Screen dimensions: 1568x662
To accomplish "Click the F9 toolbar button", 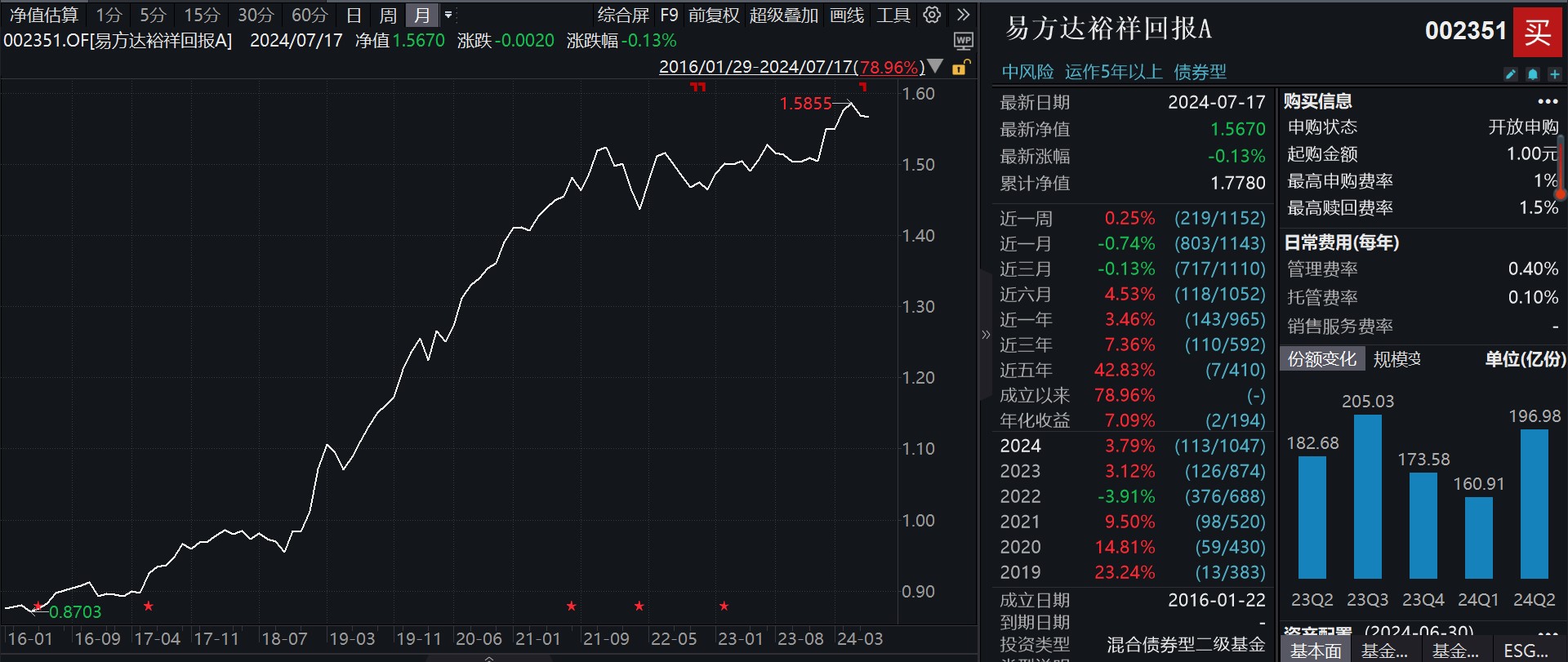I will click(x=669, y=15).
